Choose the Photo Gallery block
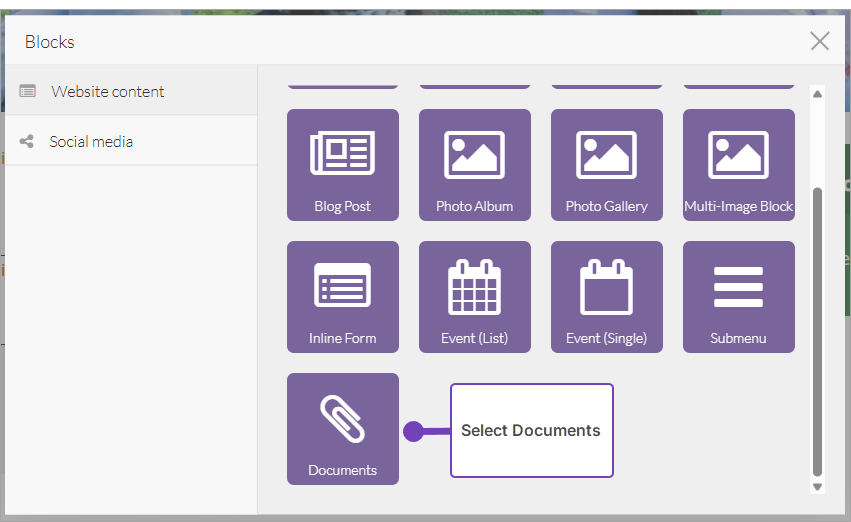 [x=606, y=164]
